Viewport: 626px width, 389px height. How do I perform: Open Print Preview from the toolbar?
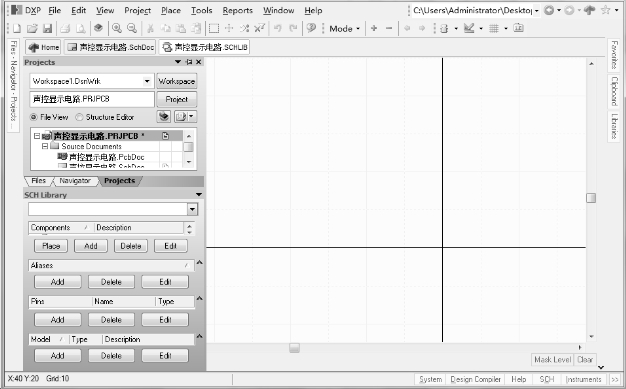pyautogui.click(x=81, y=28)
